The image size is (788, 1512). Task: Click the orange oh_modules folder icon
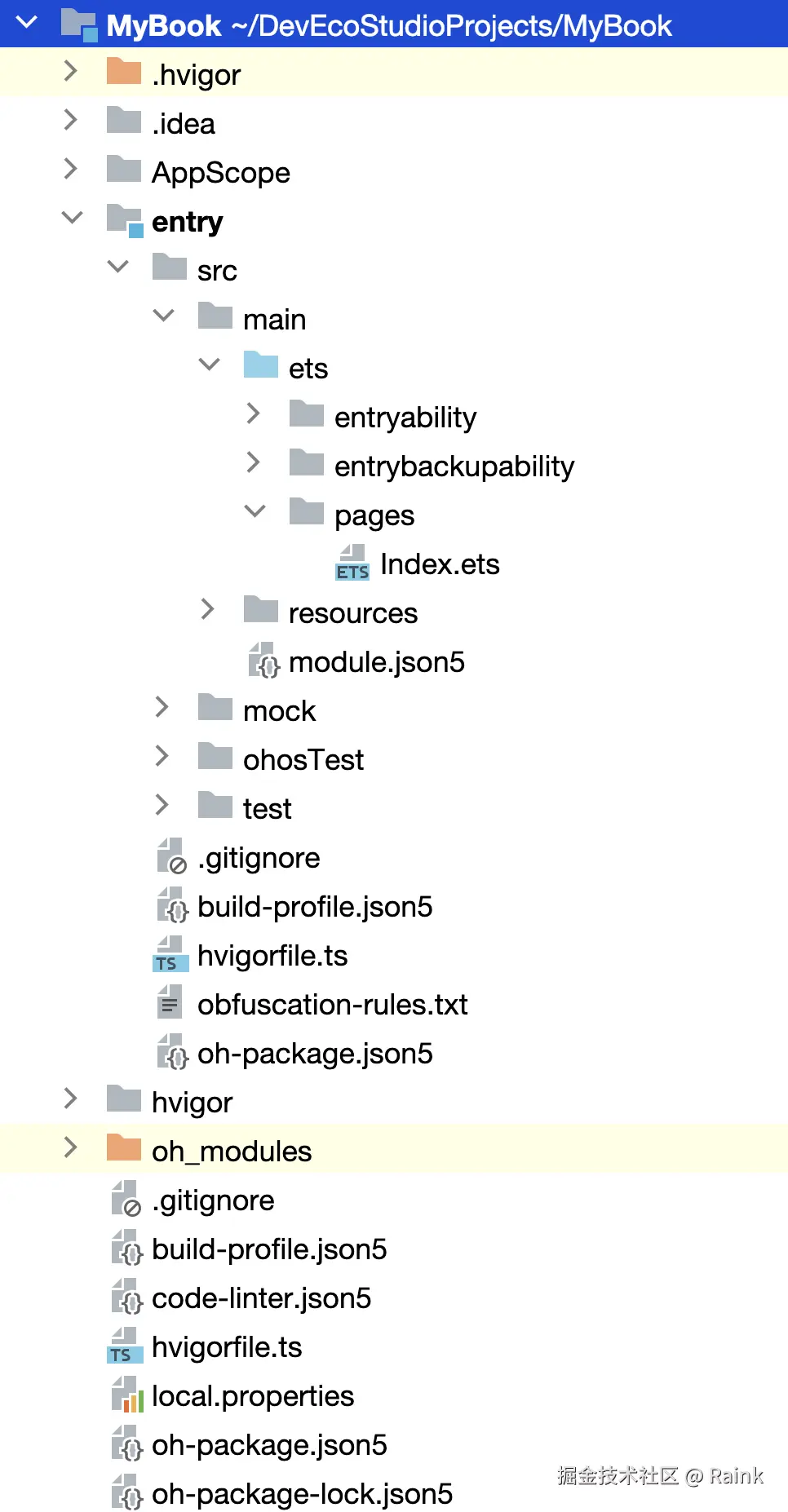point(124,1149)
